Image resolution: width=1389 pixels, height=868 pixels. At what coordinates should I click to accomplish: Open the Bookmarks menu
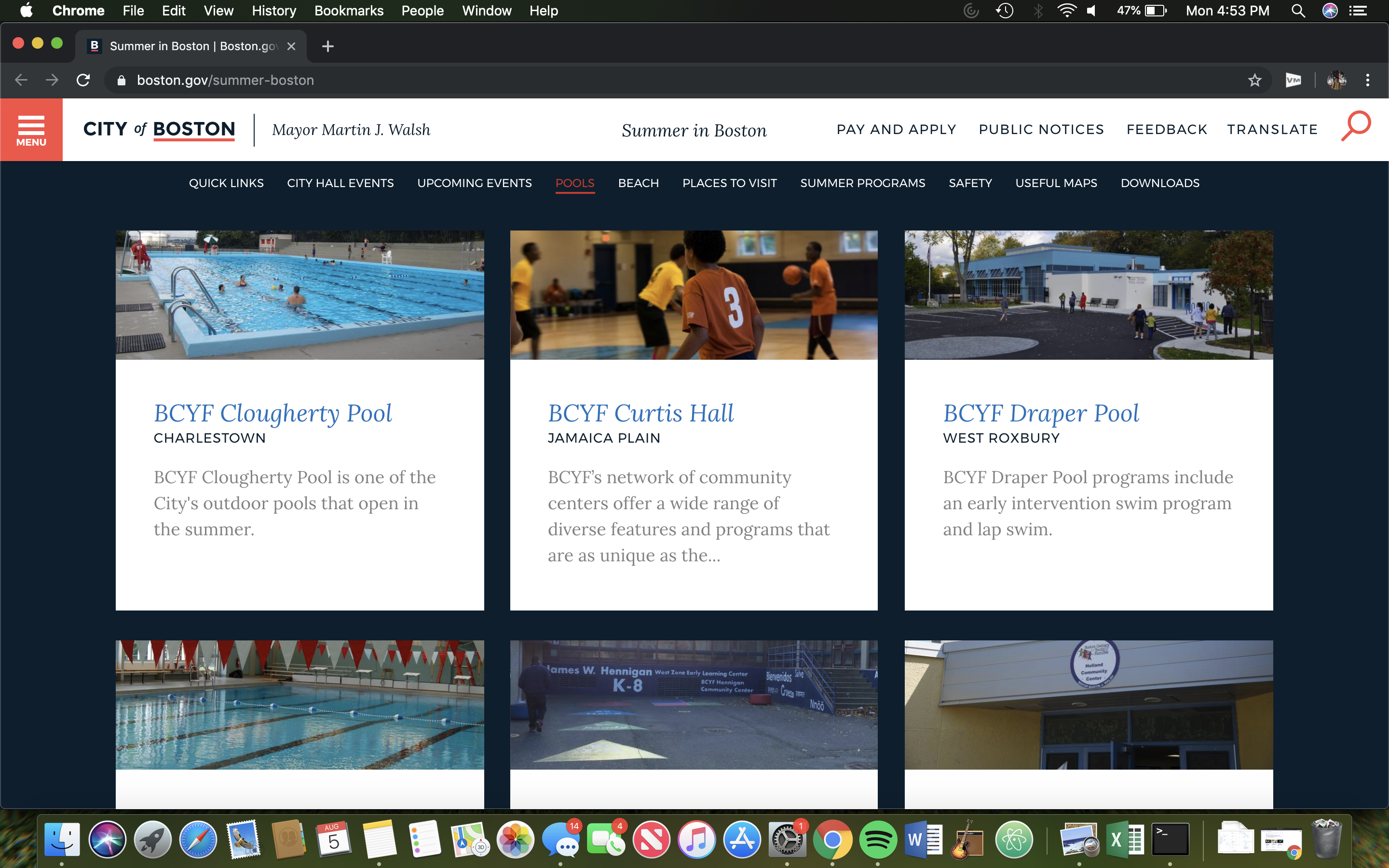tap(348, 11)
